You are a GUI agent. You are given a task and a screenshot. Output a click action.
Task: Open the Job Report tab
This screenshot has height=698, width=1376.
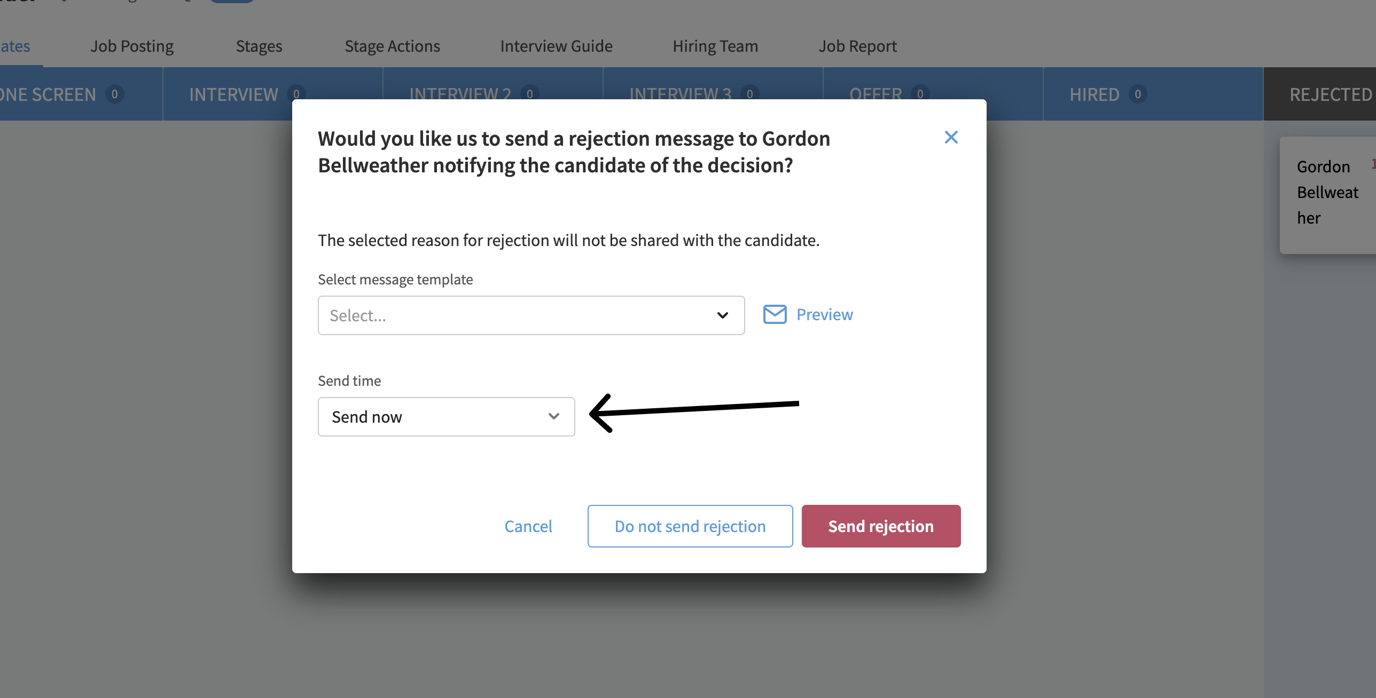click(857, 46)
